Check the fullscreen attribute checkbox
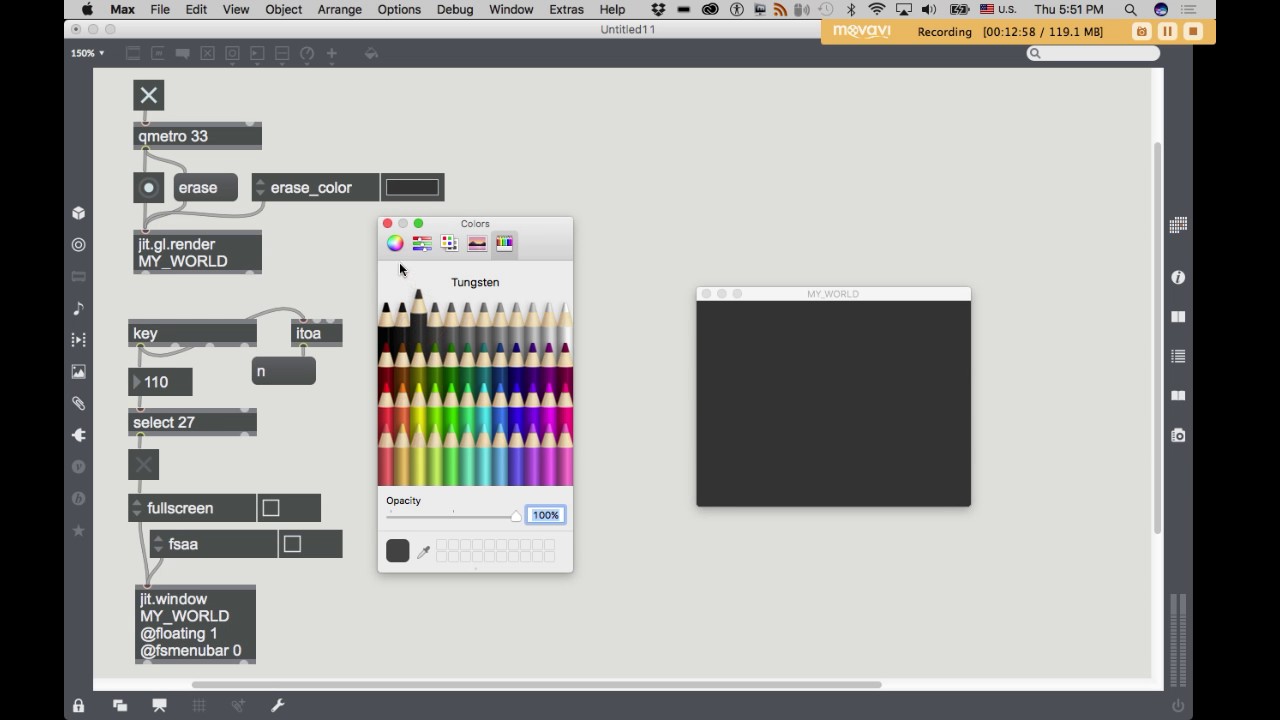The height and width of the screenshot is (720, 1280). click(x=271, y=508)
